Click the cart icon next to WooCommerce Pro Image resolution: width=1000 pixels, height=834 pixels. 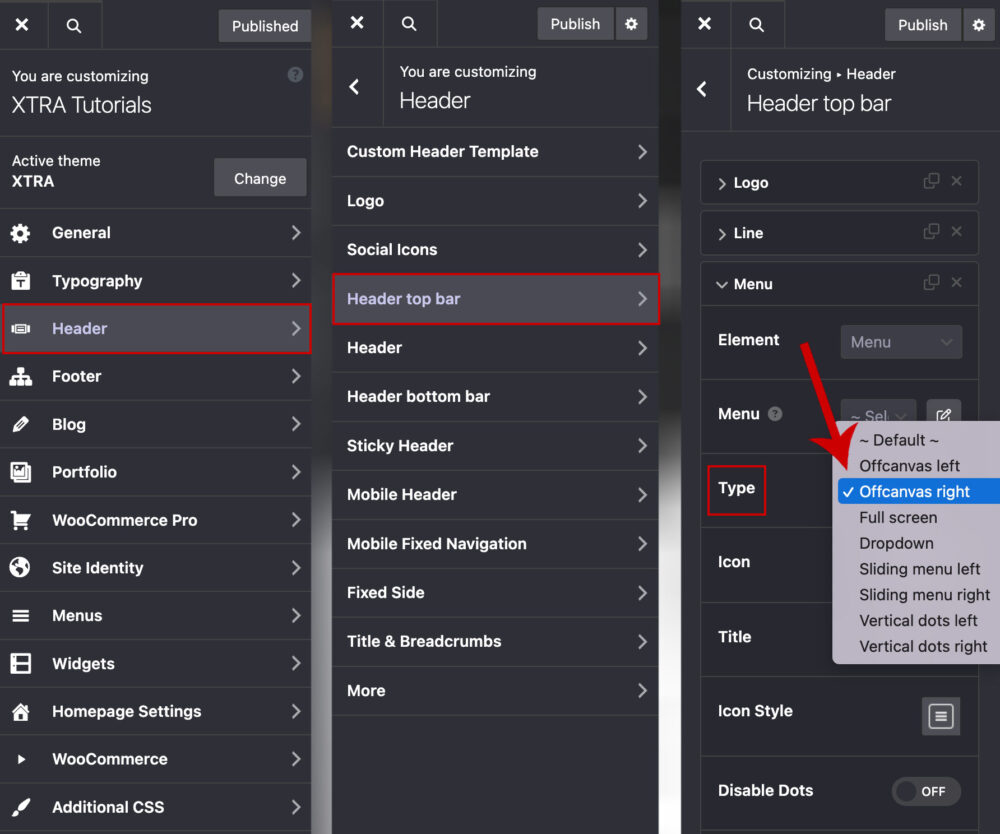(x=24, y=520)
